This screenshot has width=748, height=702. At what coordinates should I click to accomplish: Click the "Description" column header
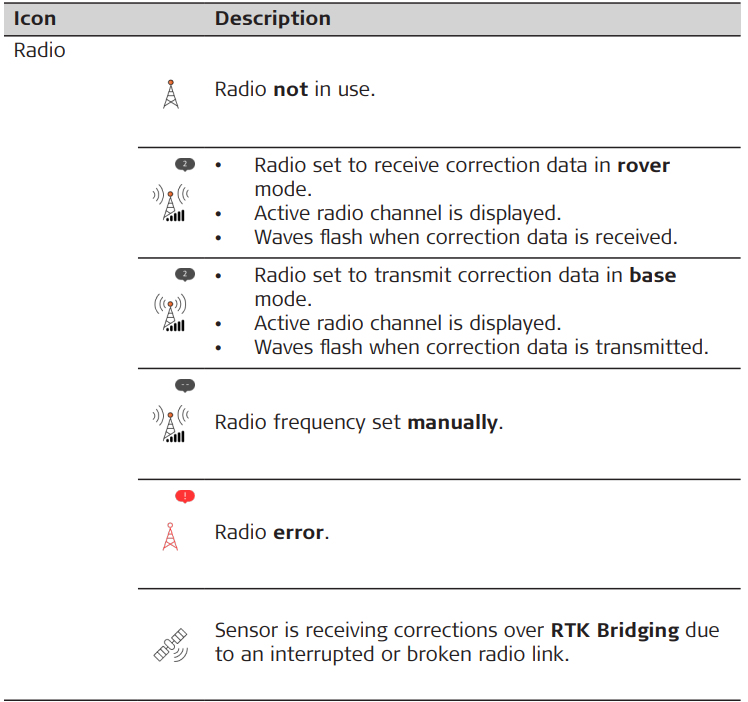272,19
